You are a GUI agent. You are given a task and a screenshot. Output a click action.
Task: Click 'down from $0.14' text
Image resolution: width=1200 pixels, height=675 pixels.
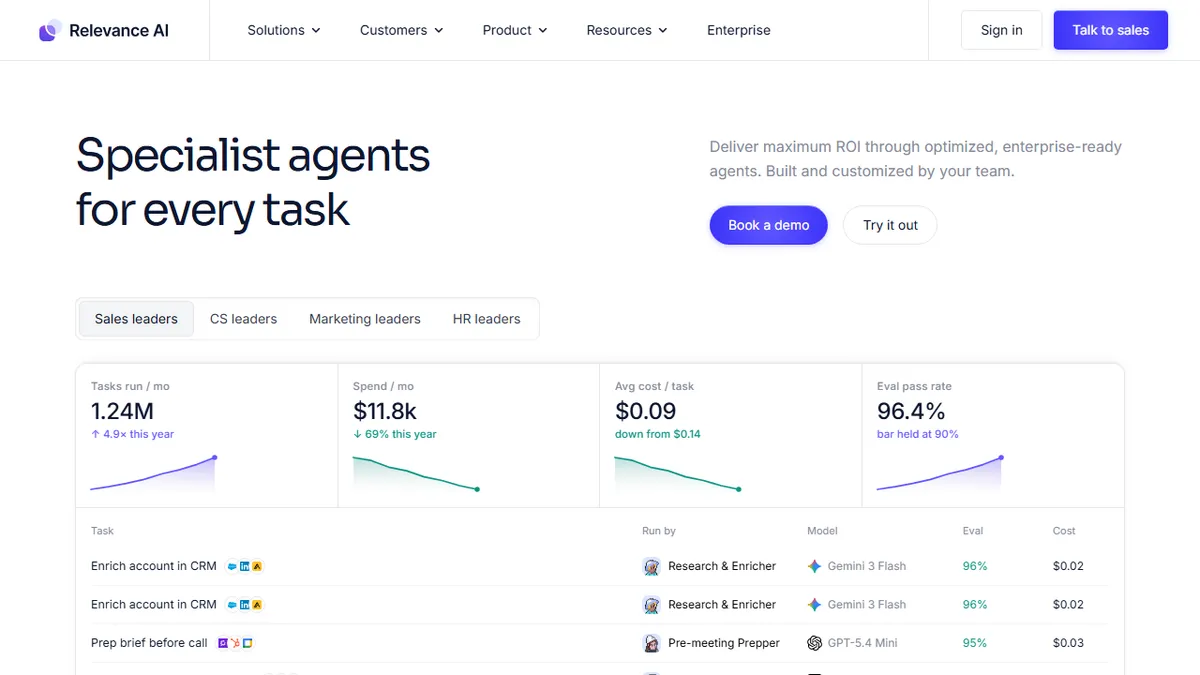tap(658, 434)
